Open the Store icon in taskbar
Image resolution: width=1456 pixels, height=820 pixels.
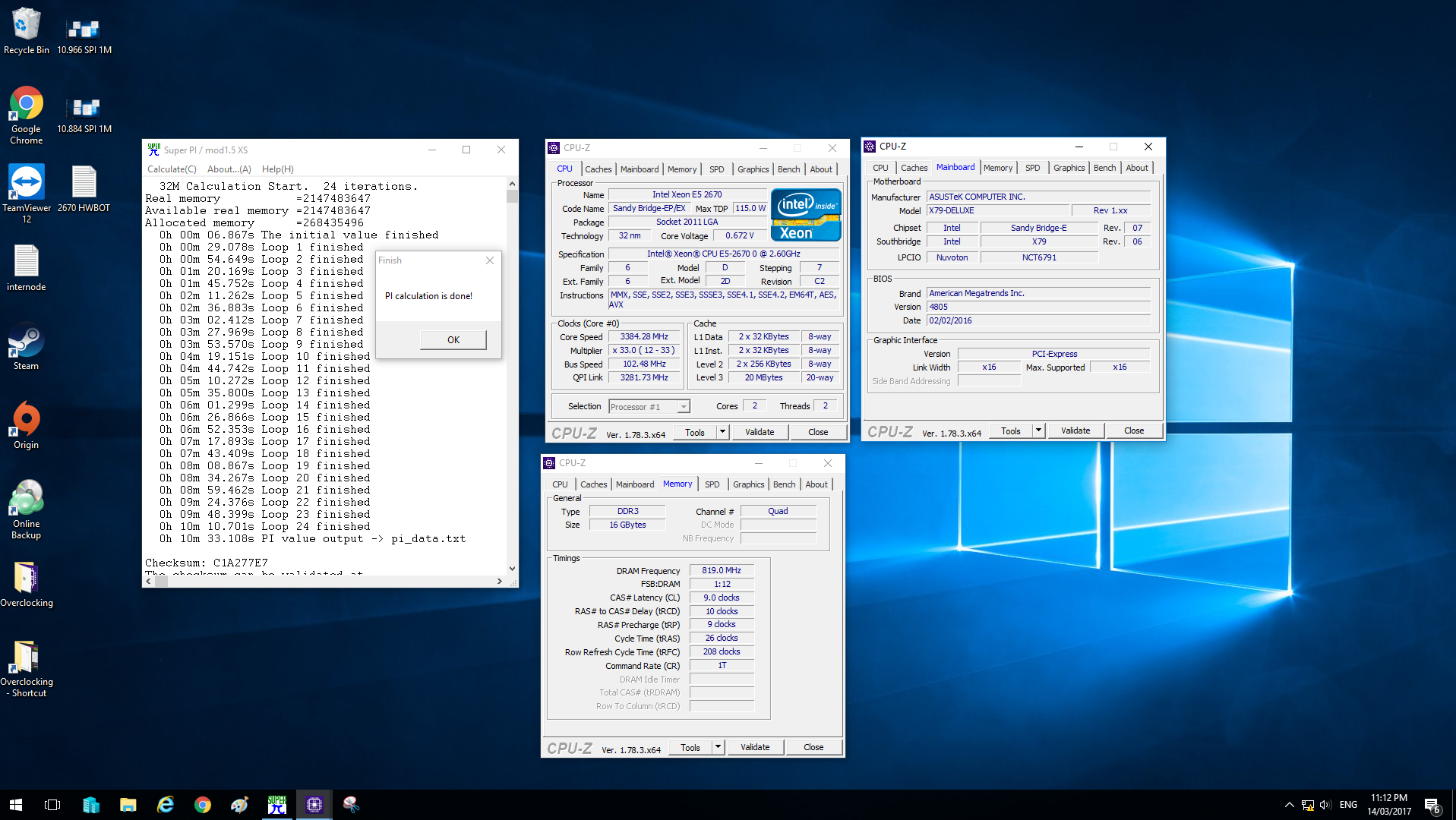91,805
